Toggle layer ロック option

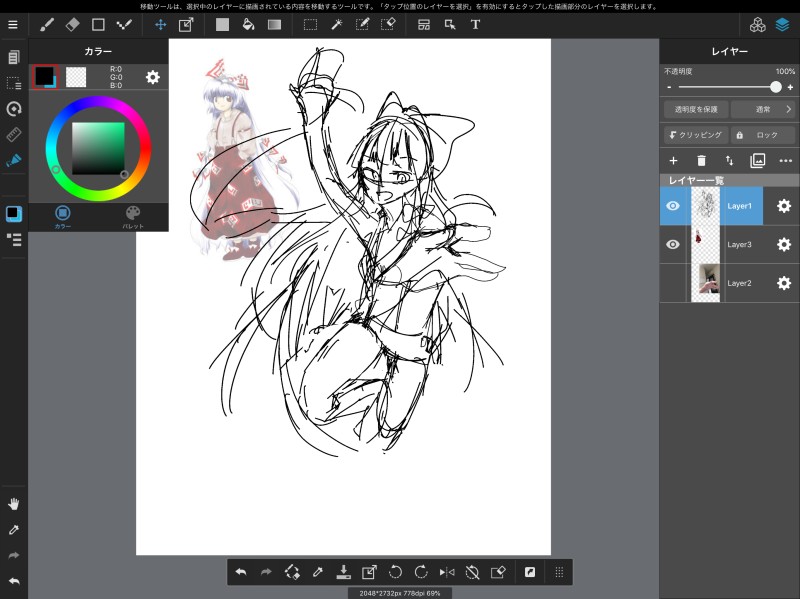click(763, 135)
